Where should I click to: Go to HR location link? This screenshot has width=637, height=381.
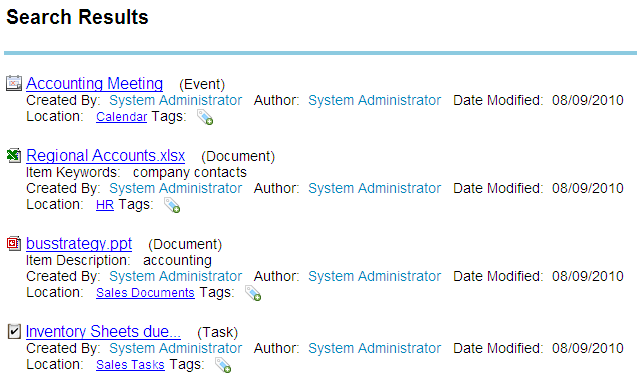click(x=105, y=205)
